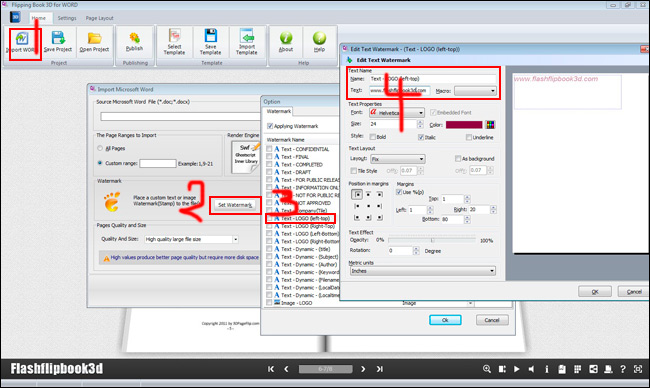Check the Bold style checkbox
This screenshot has height=388, width=650.
click(x=373, y=137)
